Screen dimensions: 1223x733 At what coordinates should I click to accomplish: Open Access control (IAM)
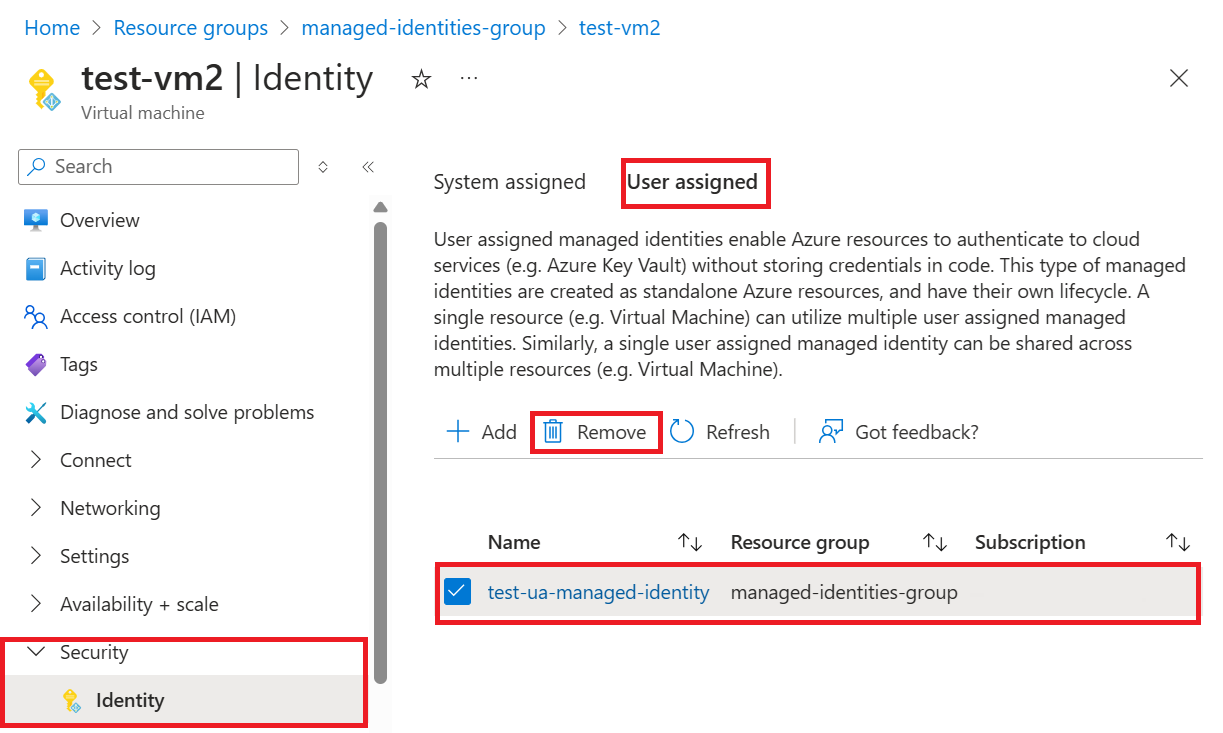coord(150,316)
